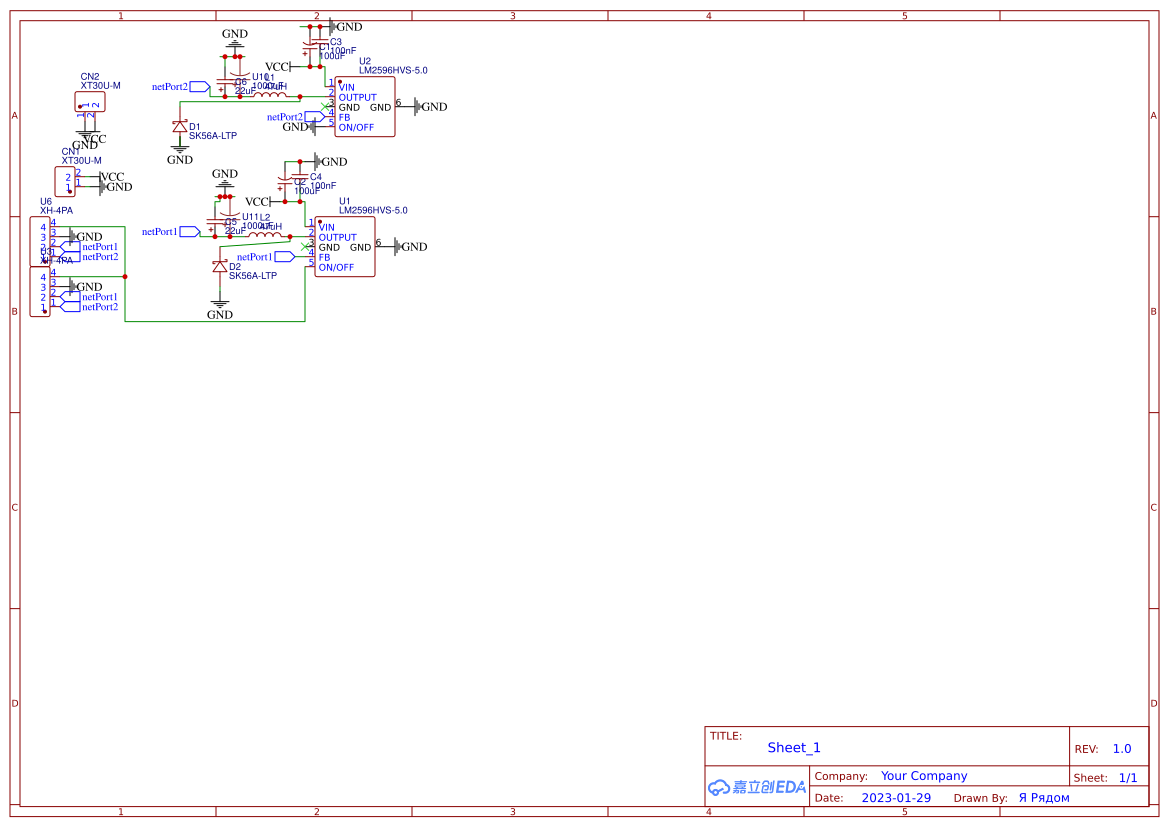
Task: Click the Sheet_1 title text
Action: [793, 747]
